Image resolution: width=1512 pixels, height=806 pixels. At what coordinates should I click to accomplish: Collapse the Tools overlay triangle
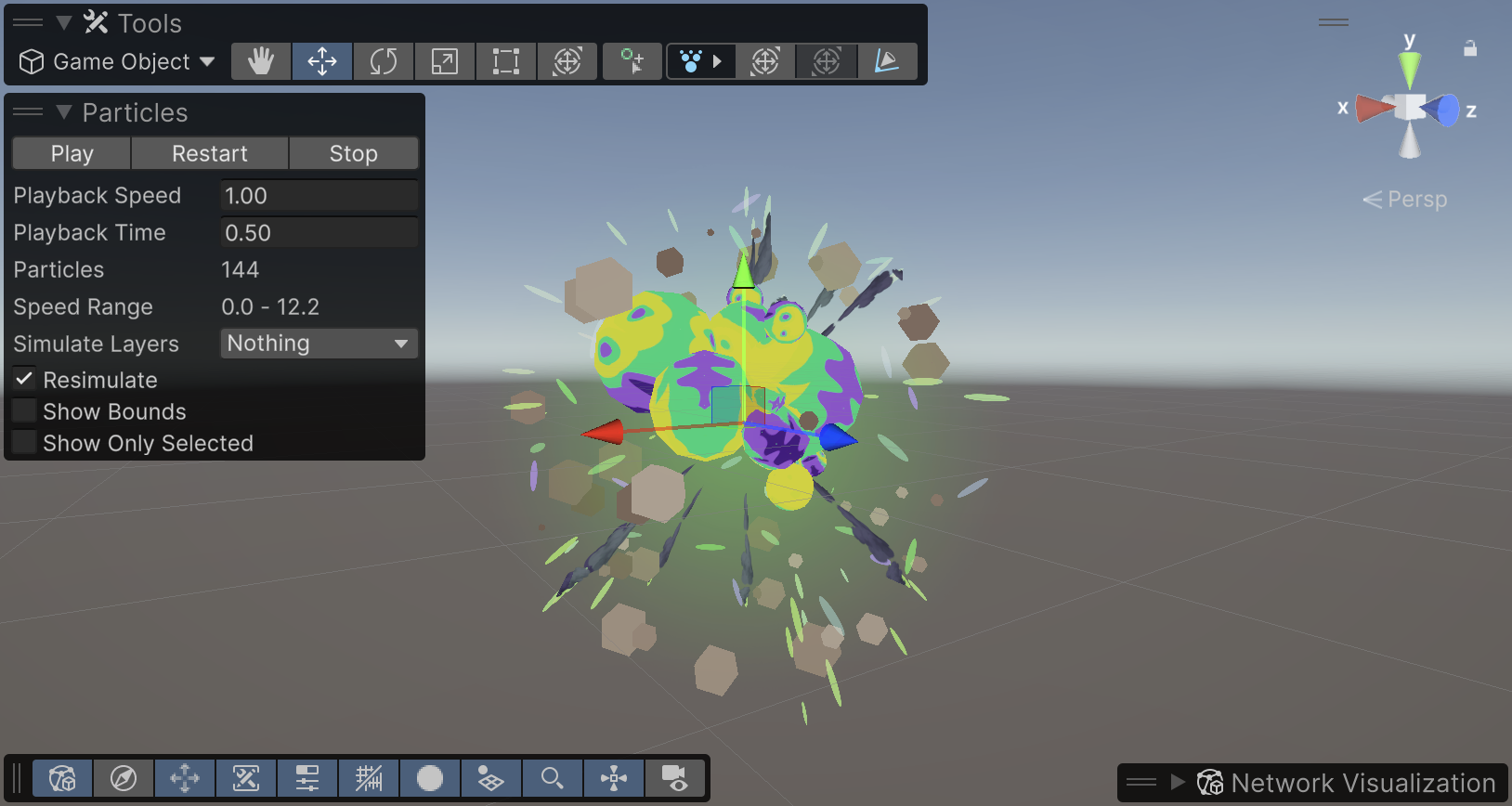(64, 22)
